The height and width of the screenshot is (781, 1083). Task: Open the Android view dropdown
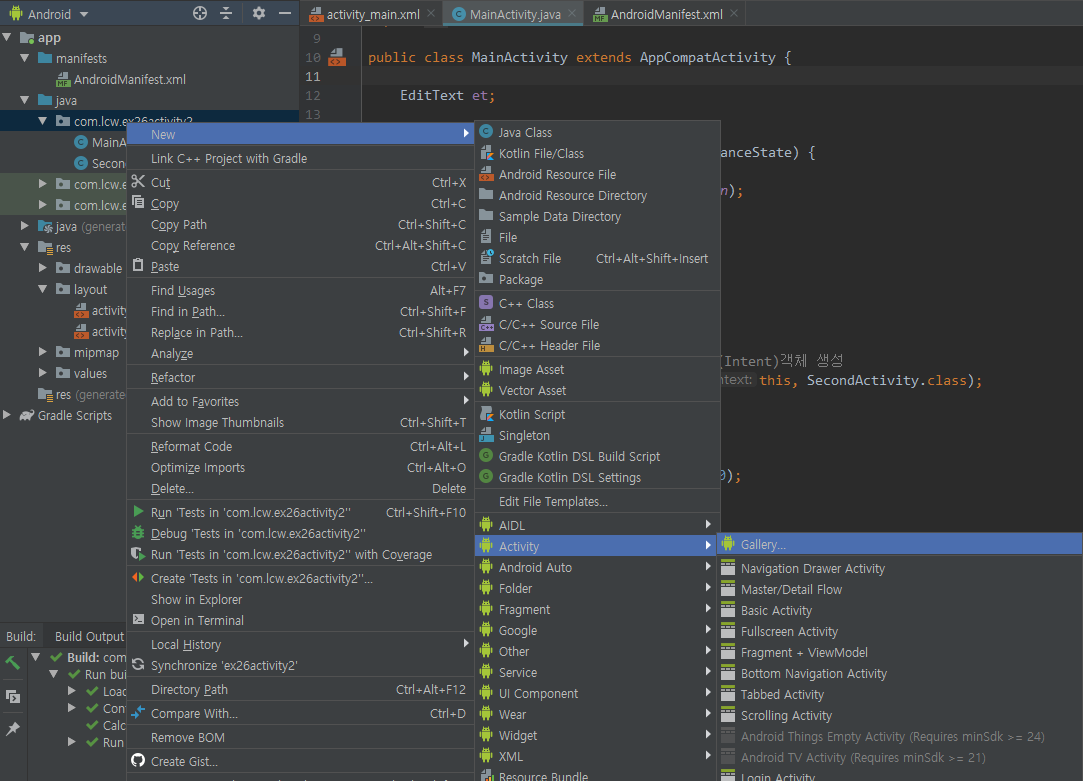point(49,14)
